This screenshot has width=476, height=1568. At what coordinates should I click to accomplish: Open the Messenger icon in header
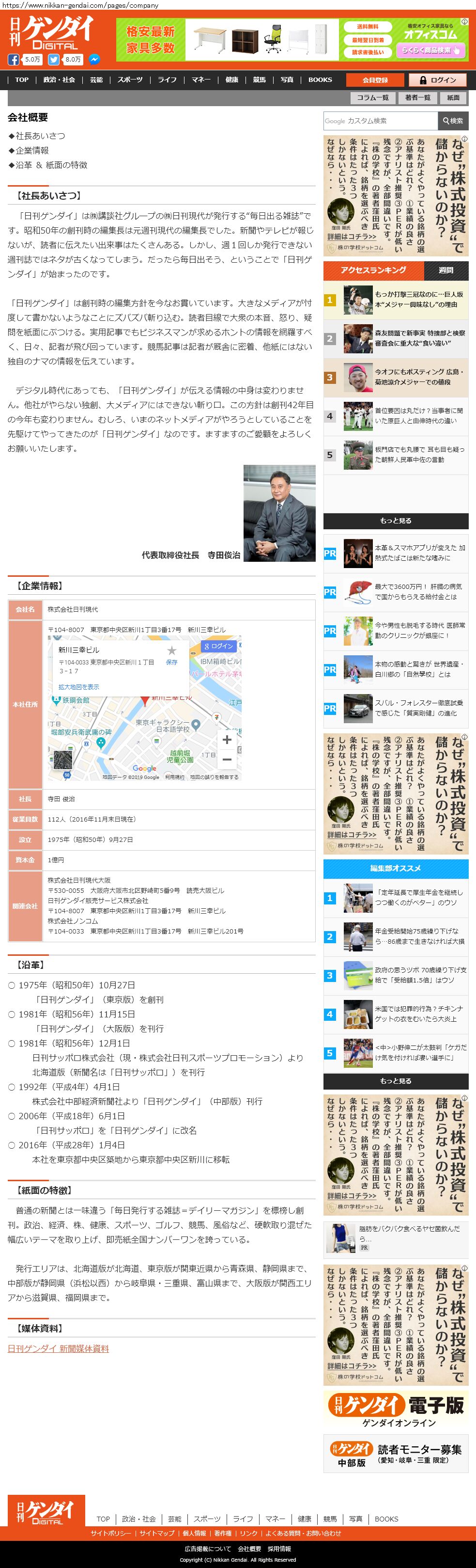94,60
